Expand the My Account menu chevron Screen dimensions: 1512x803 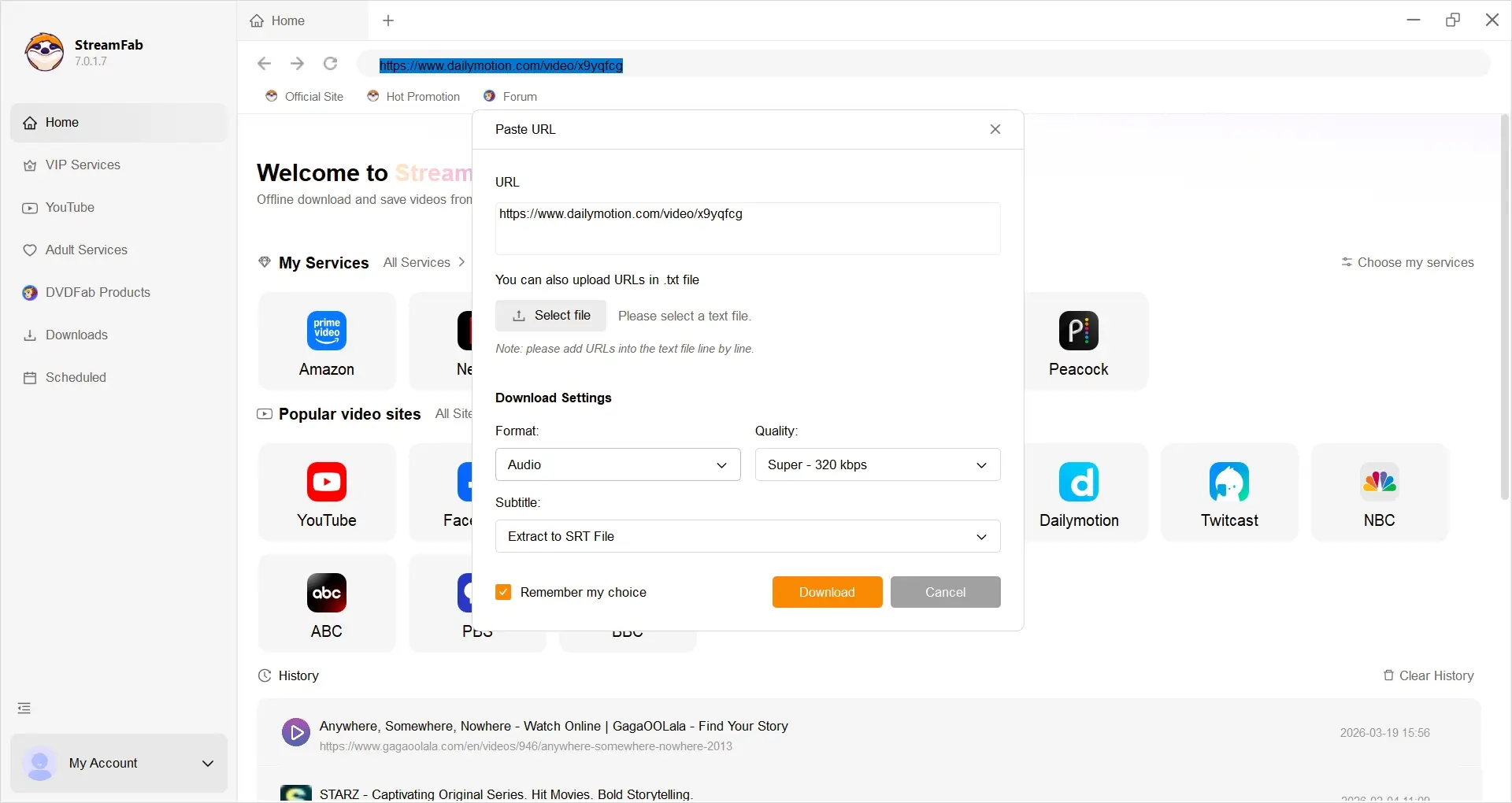click(208, 764)
